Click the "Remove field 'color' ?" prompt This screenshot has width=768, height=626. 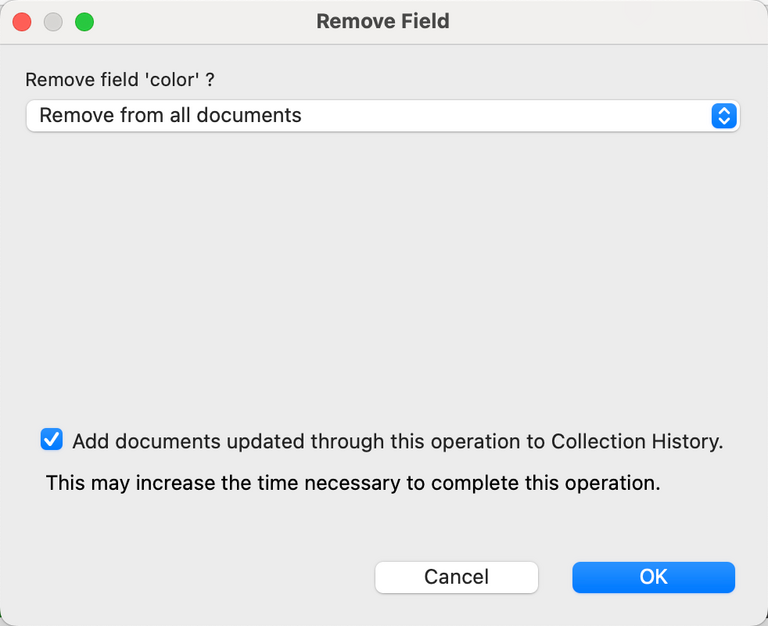(x=120, y=80)
